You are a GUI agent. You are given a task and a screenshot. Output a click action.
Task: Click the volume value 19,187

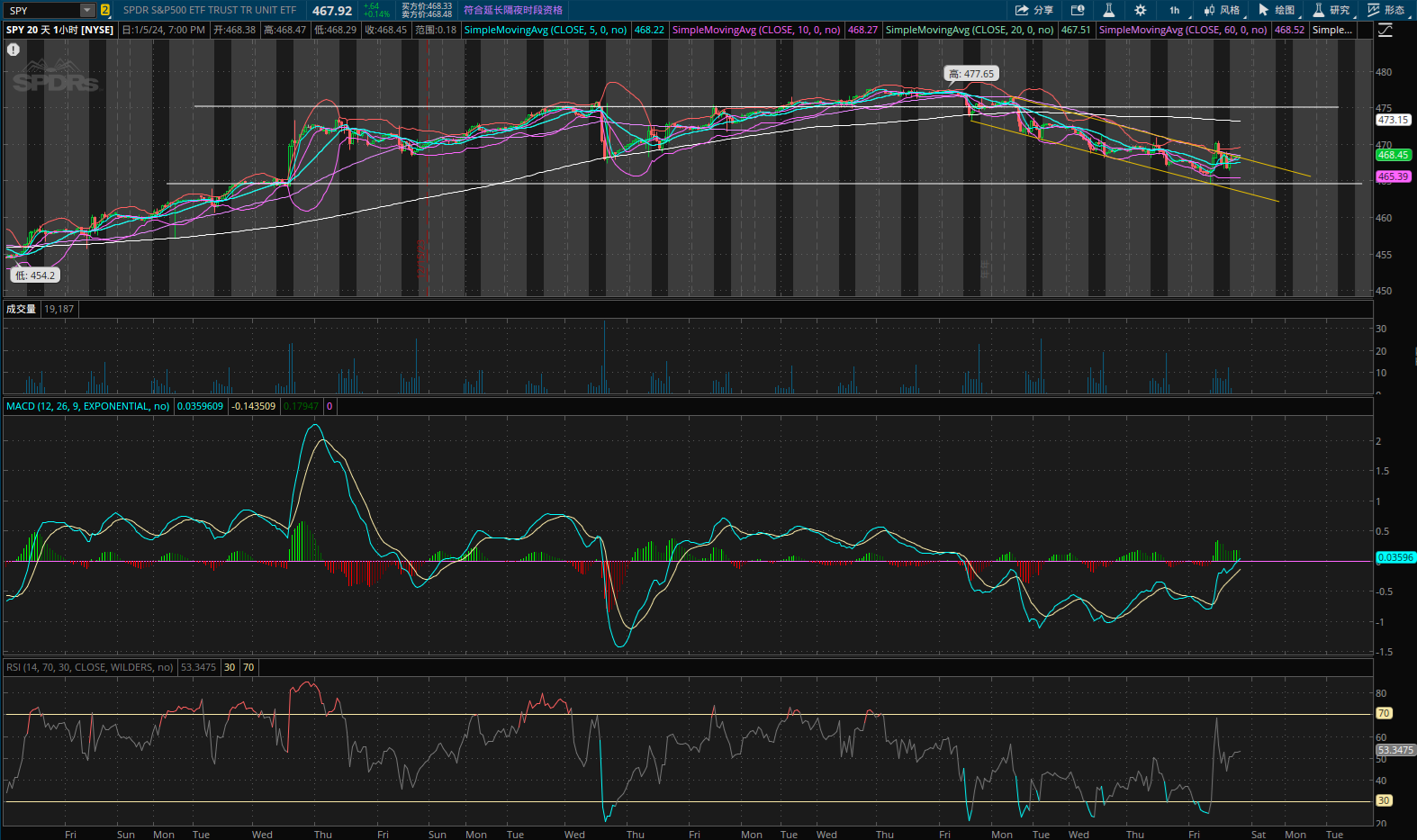point(59,309)
